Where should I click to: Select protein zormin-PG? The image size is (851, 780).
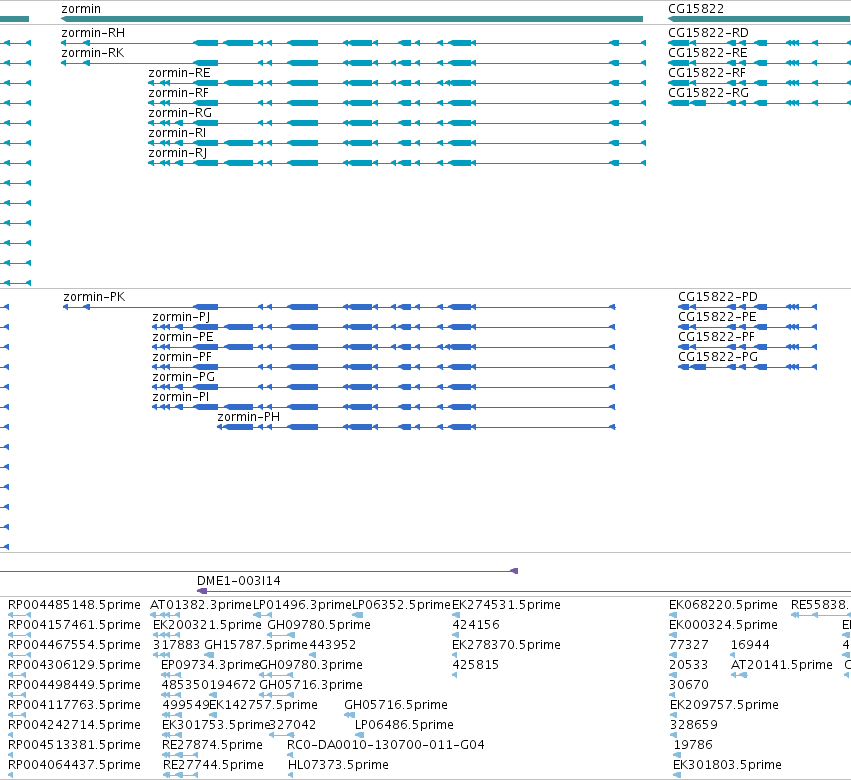pyautogui.click(x=384, y=387)
